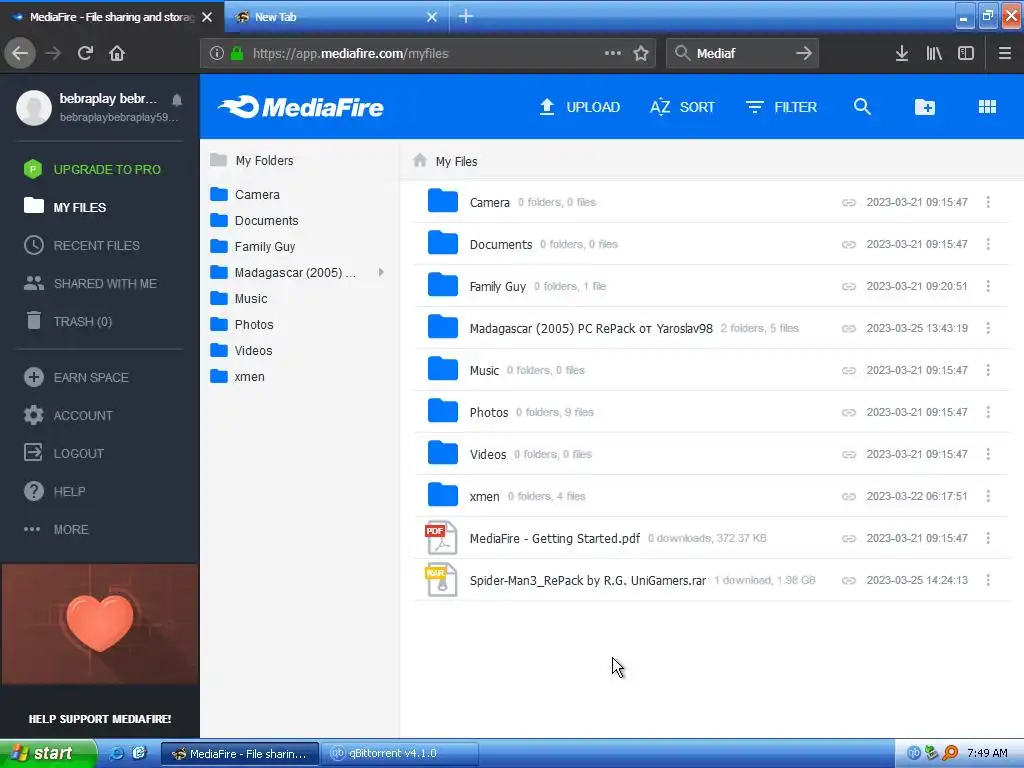Click link icon on Spider-Man3 rar row
The height and width of the screenshot is (768, 1024).
[848, 581]
